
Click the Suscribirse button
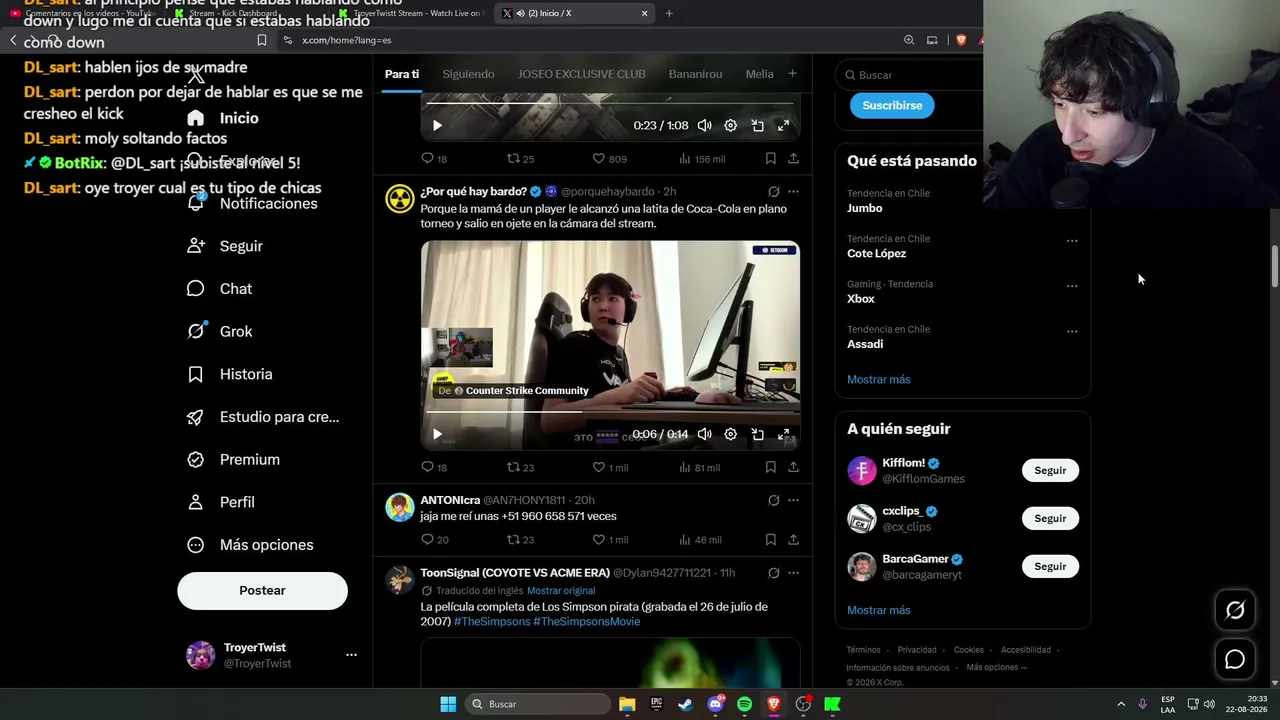(x=892, y=105)
